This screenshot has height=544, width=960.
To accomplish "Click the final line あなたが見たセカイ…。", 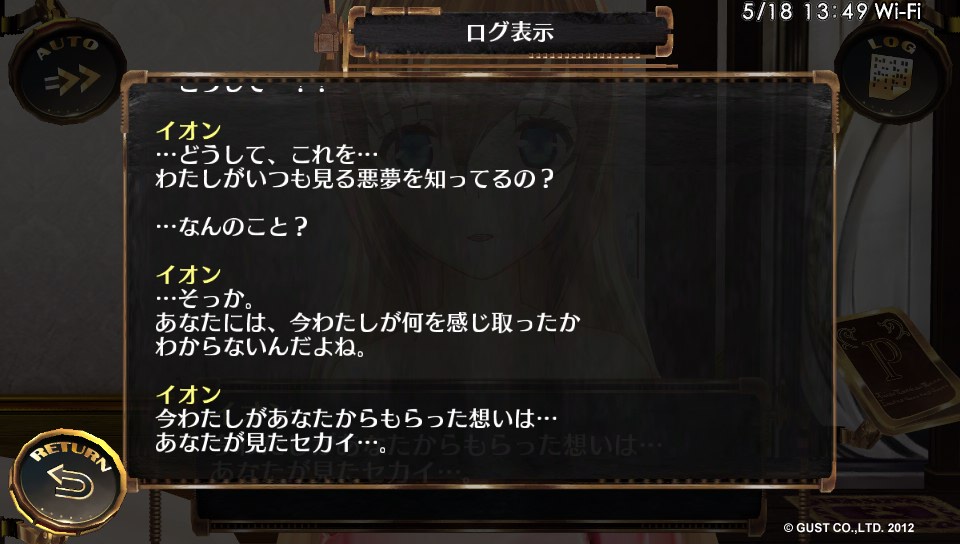I will 272,442.
